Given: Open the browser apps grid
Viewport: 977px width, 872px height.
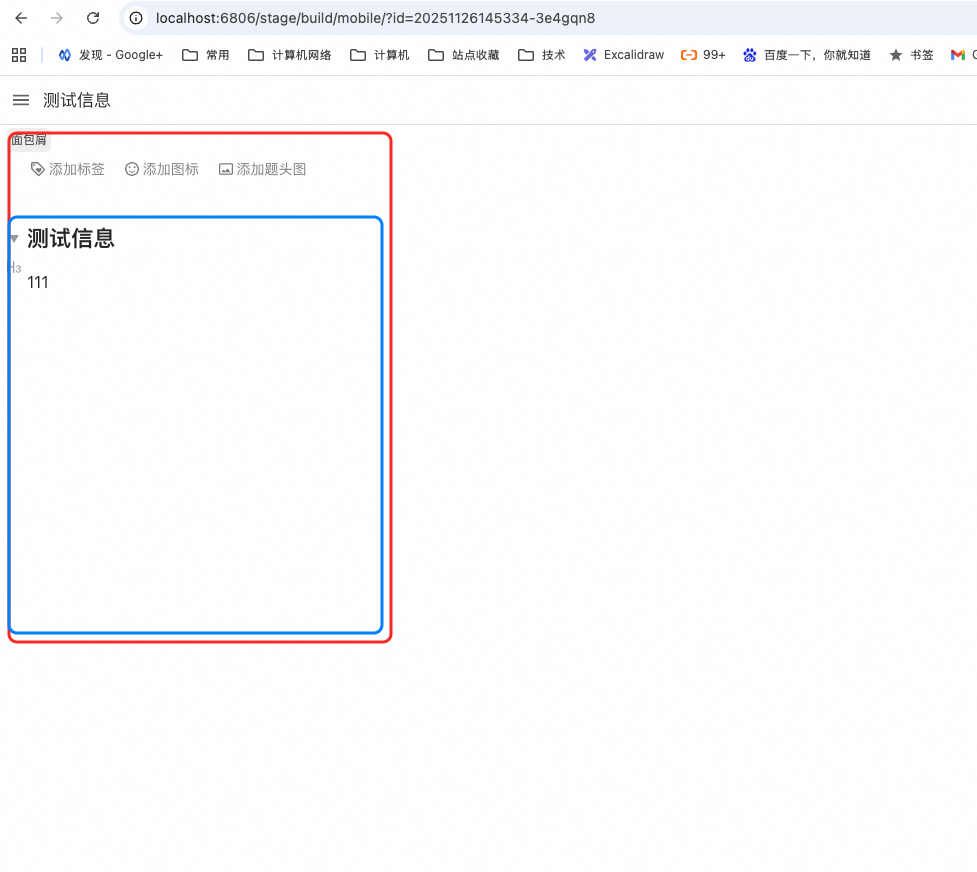Looking at the screenshot, I should pyautogui.click(x=19, y=55).
